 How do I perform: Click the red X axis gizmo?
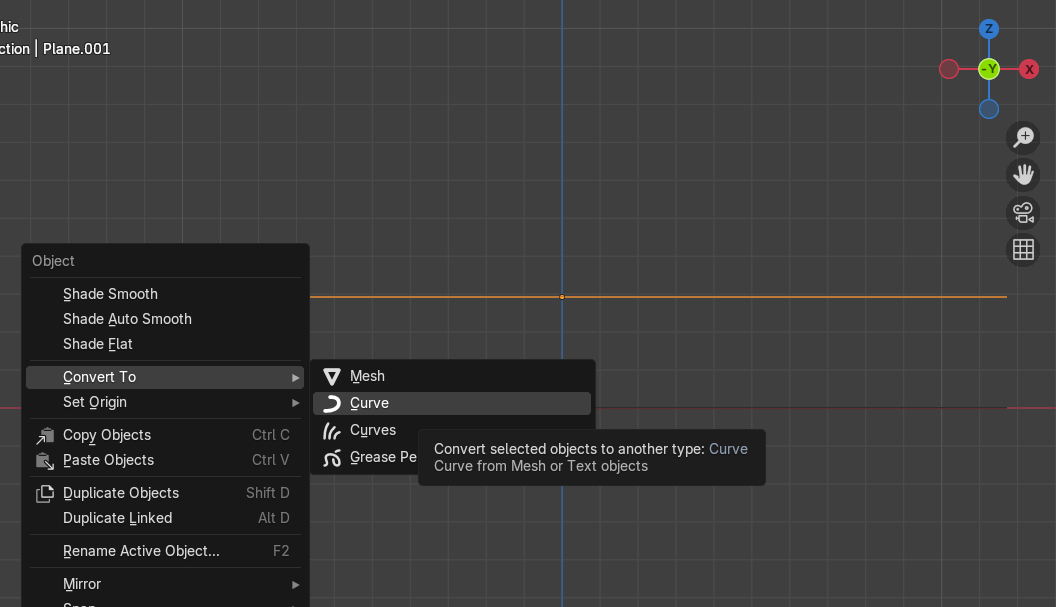coord(1029,69)
